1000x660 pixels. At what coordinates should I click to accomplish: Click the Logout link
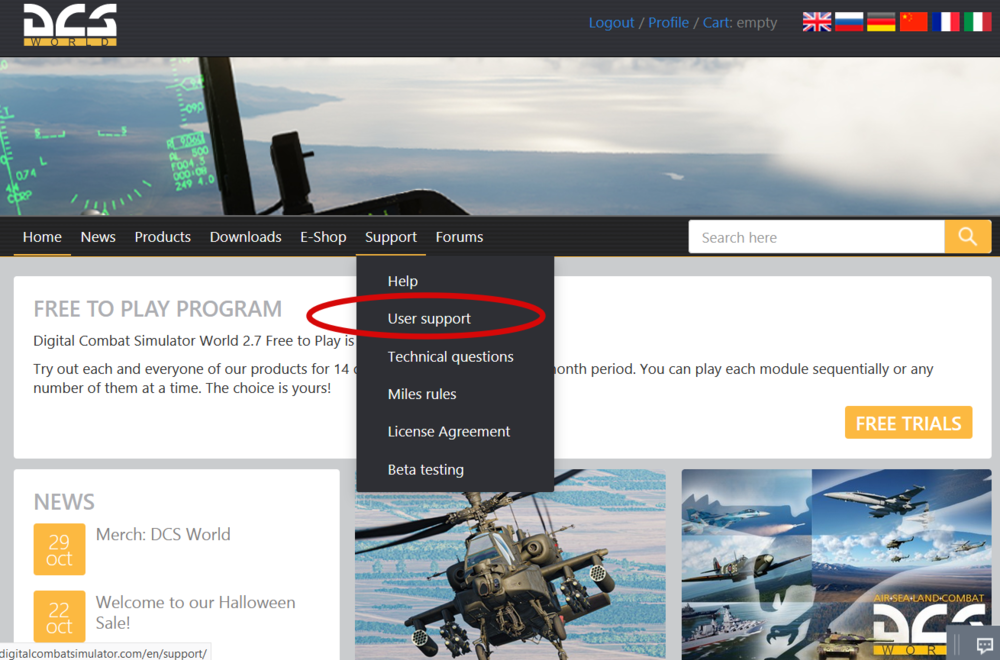(611, 22)
